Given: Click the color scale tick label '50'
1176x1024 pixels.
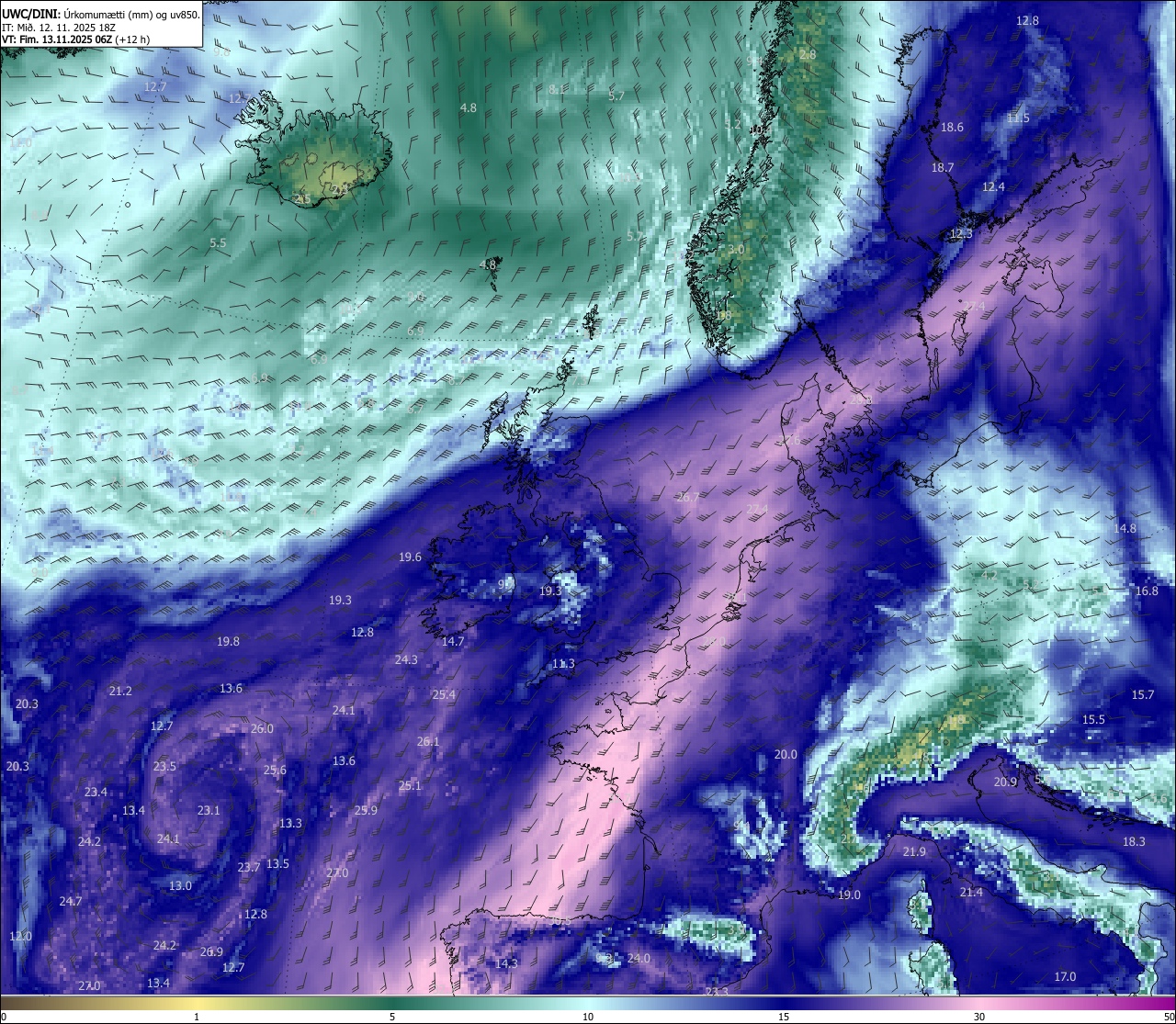Looking at the screenshot, I should [1168, 1017].
